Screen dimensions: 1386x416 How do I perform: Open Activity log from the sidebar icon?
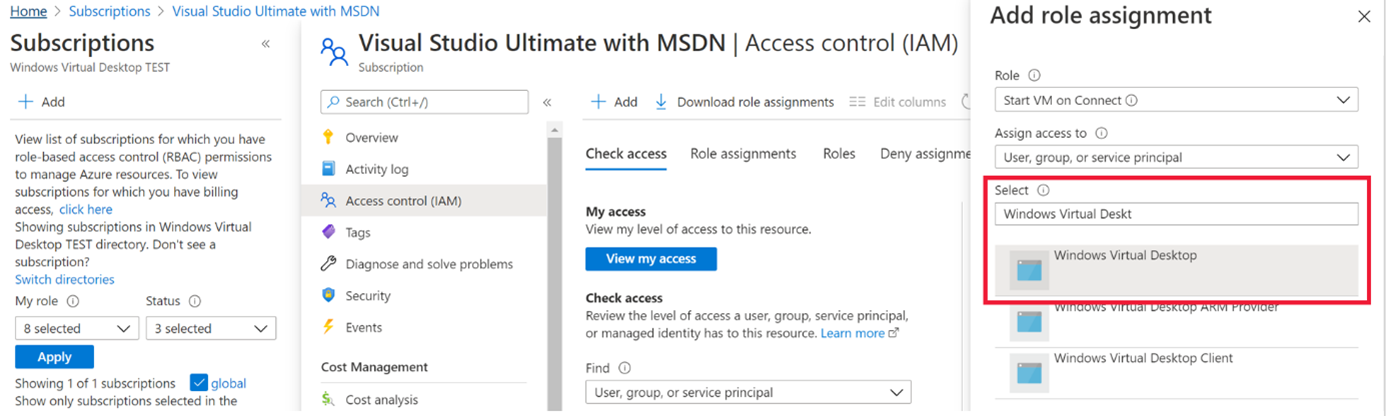coord(328,169)
